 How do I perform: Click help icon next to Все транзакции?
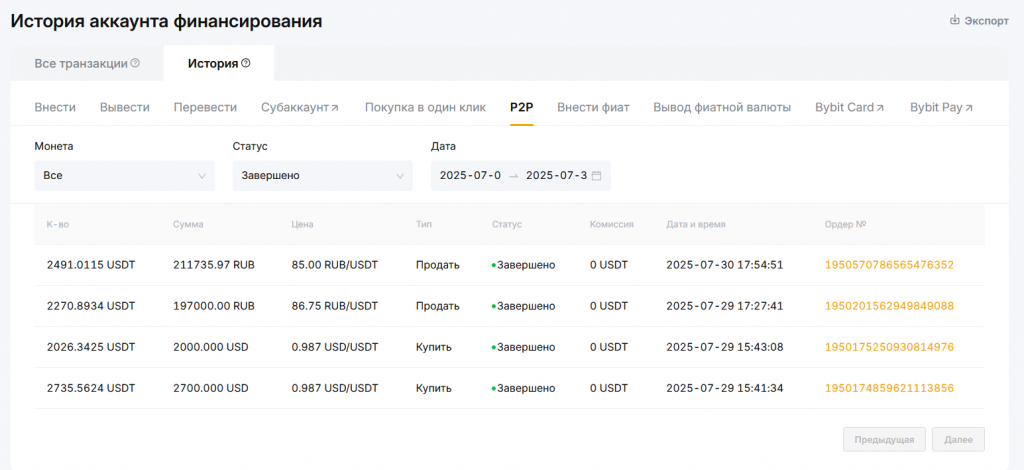[x=135, y=64]
